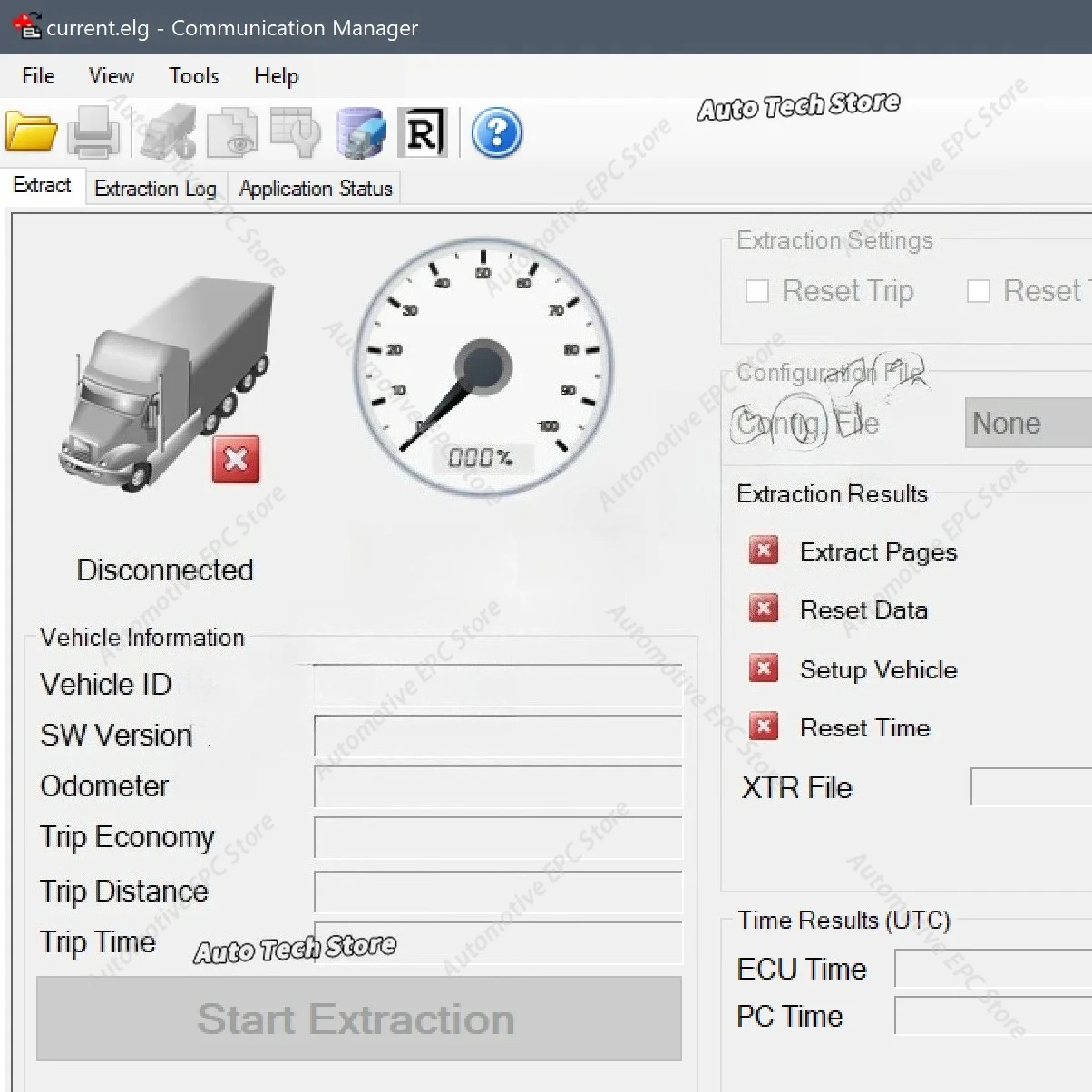Check the Reset checkbox on the far right

coord(979,291)
